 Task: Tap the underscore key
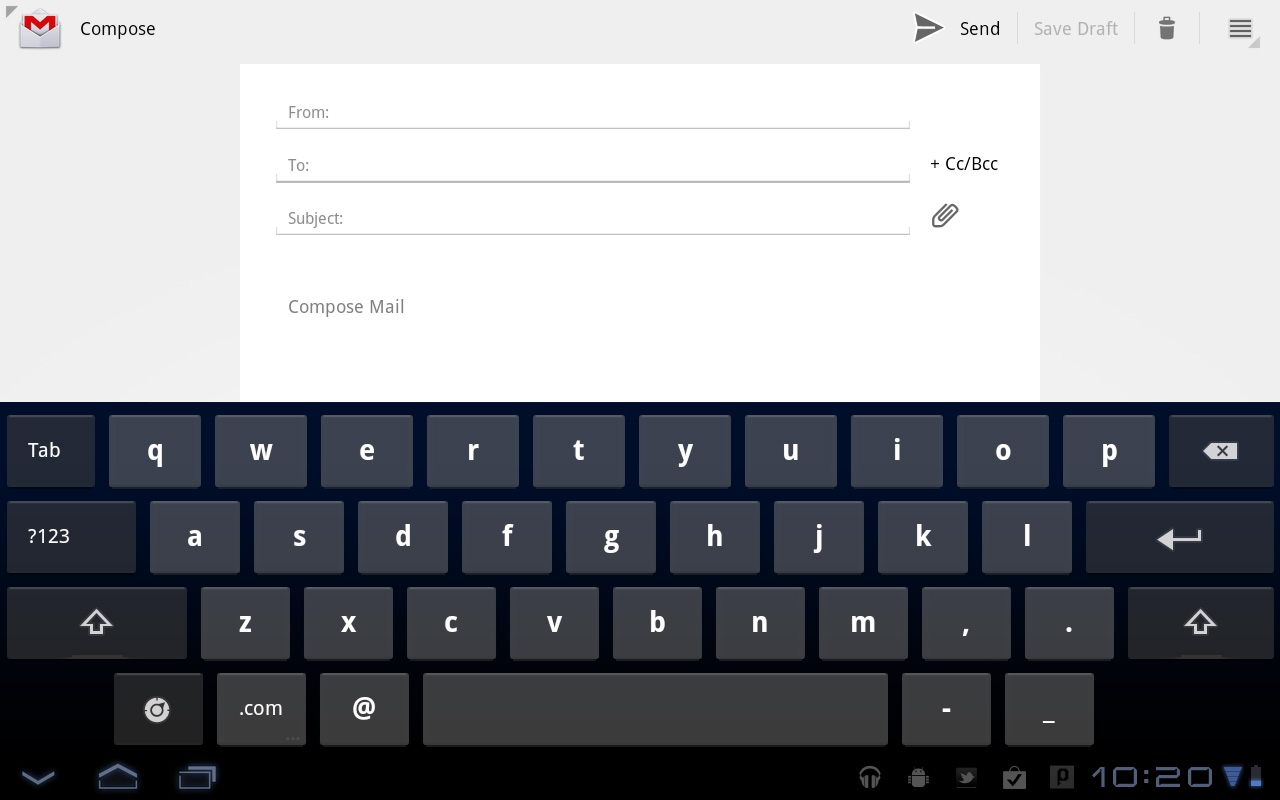[x=1049, y=709]
